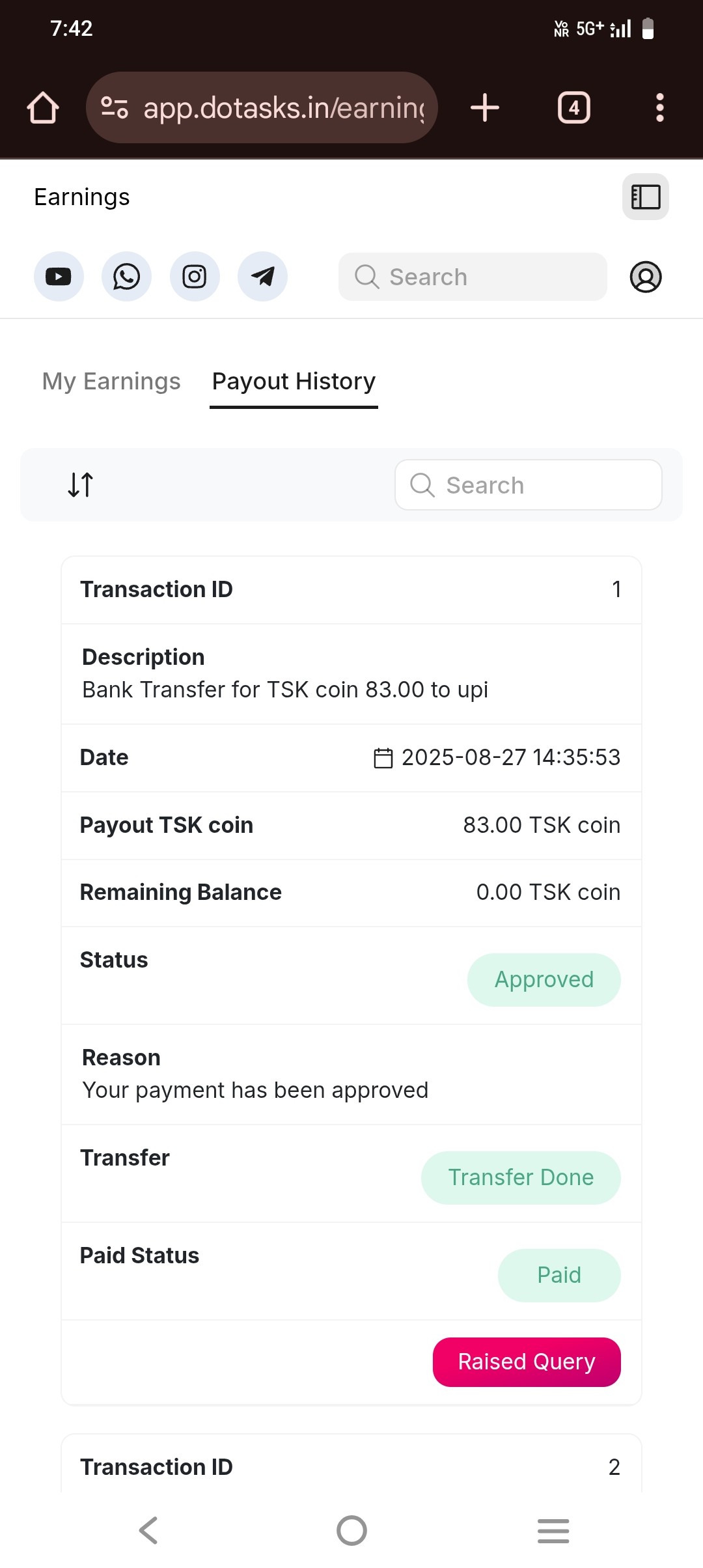Click the sort arrows icon
The image size is (703, 1568).
pyautogui.click(x=81, y=484)
